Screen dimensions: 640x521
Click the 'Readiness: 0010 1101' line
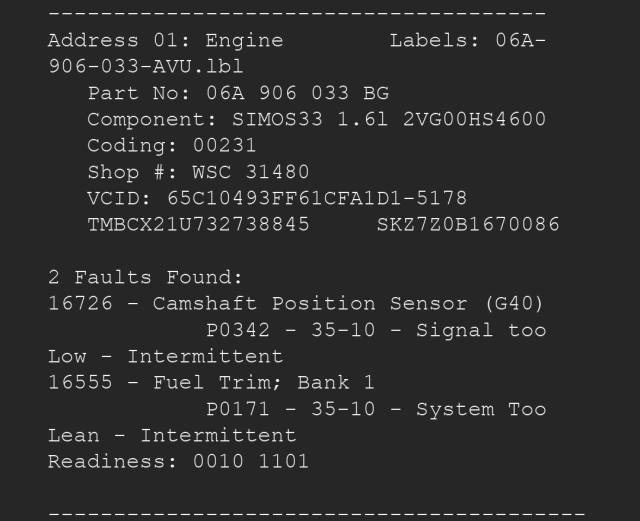pos(178,461)
